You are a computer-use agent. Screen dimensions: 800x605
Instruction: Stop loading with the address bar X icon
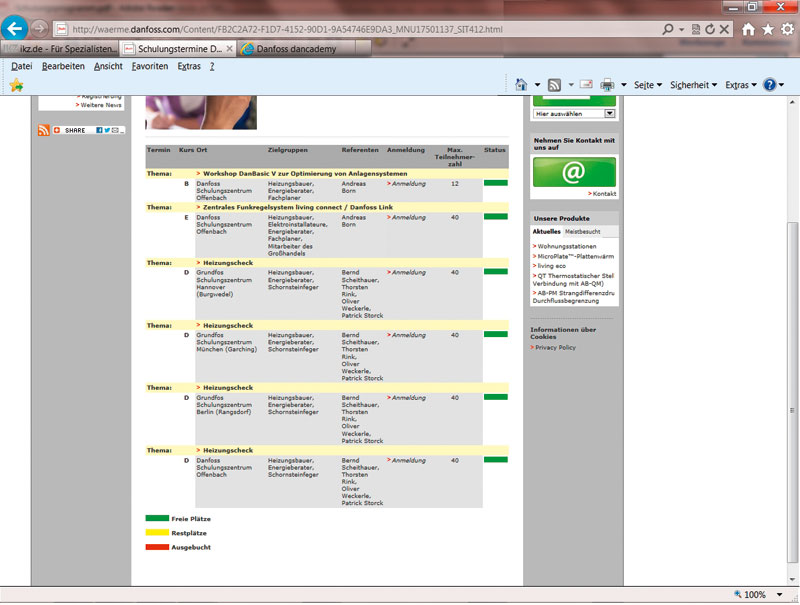coord(724,29)
